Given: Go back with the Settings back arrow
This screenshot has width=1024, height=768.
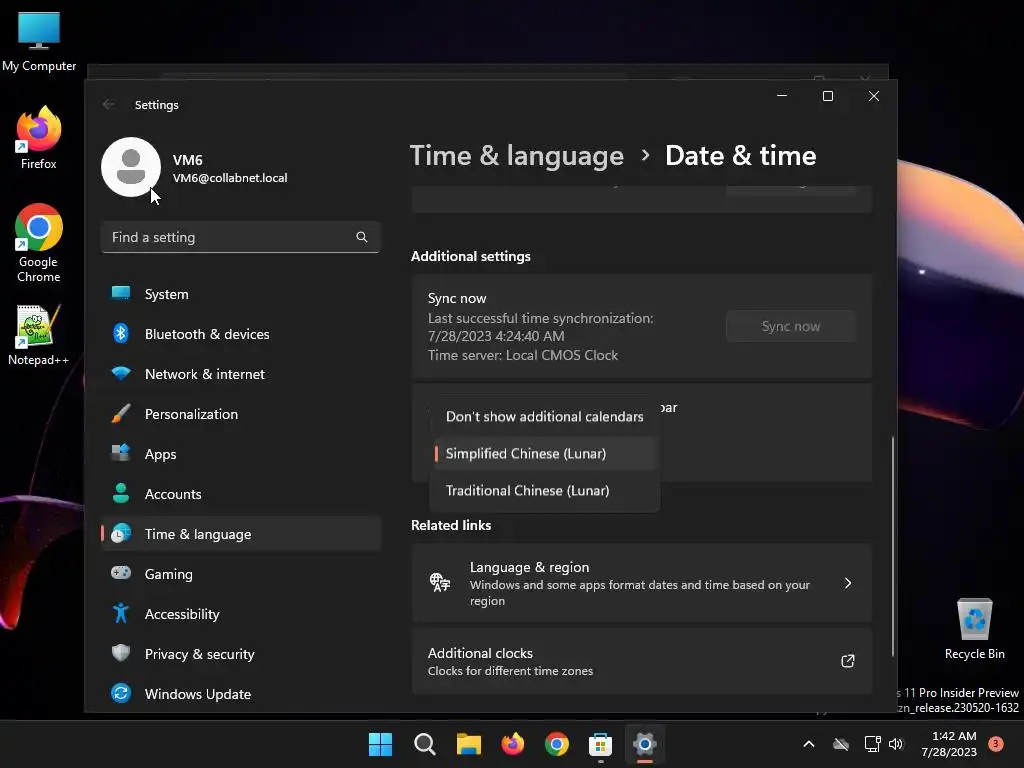Looking at the screenshot, I should [x=108, y=104].
